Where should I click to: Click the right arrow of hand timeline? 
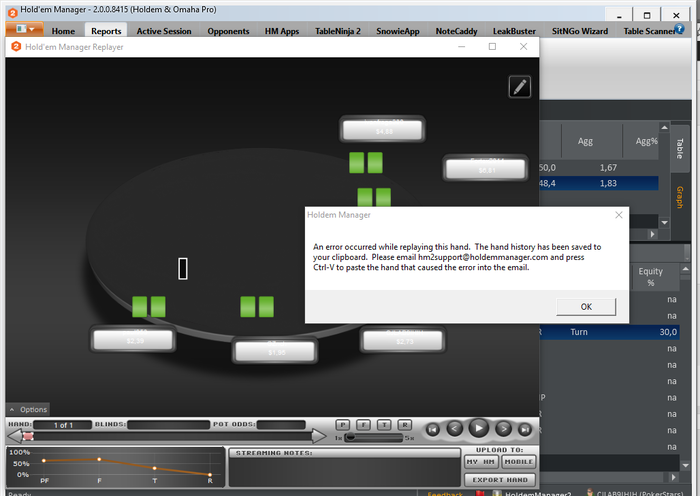coord(319,436)
